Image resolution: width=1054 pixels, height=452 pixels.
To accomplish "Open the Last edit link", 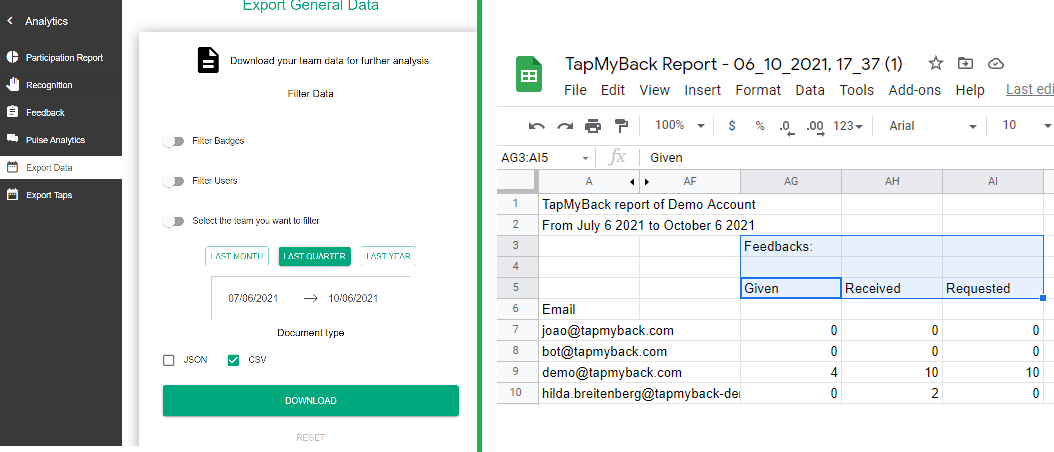I will pyautogui.click(x=1029, y=90).
